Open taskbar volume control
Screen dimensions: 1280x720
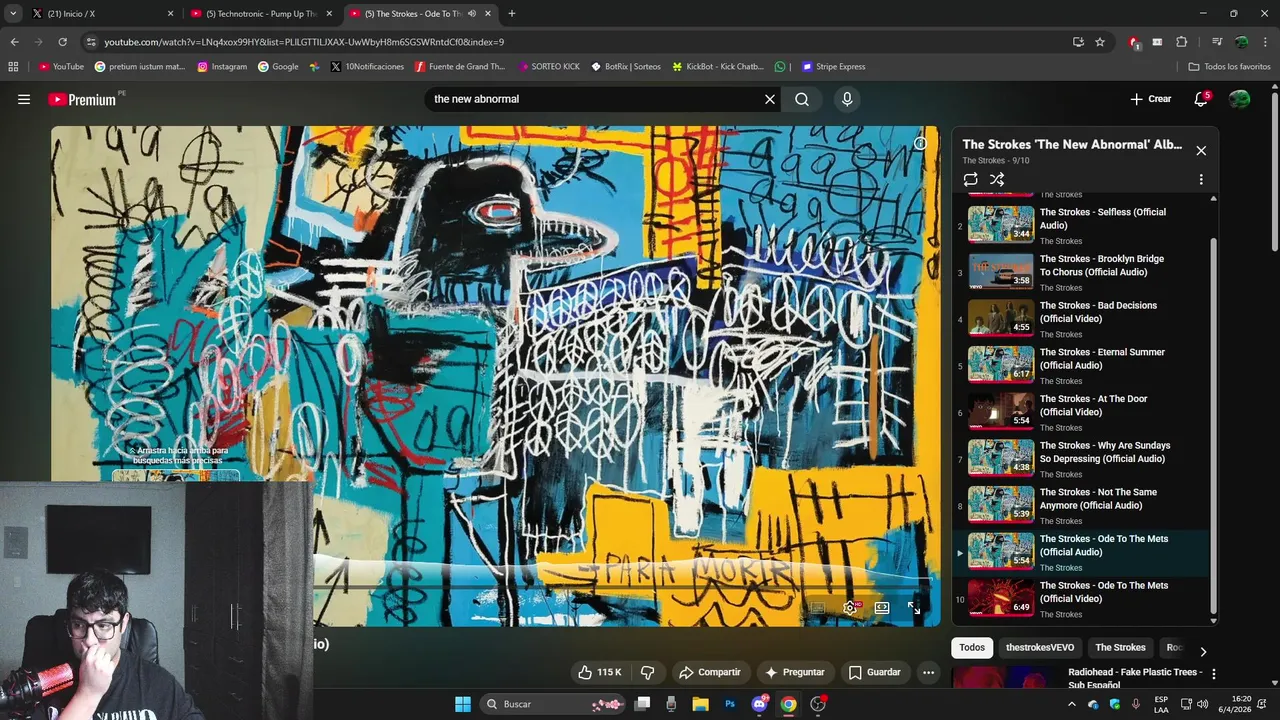click(1203, 704)
